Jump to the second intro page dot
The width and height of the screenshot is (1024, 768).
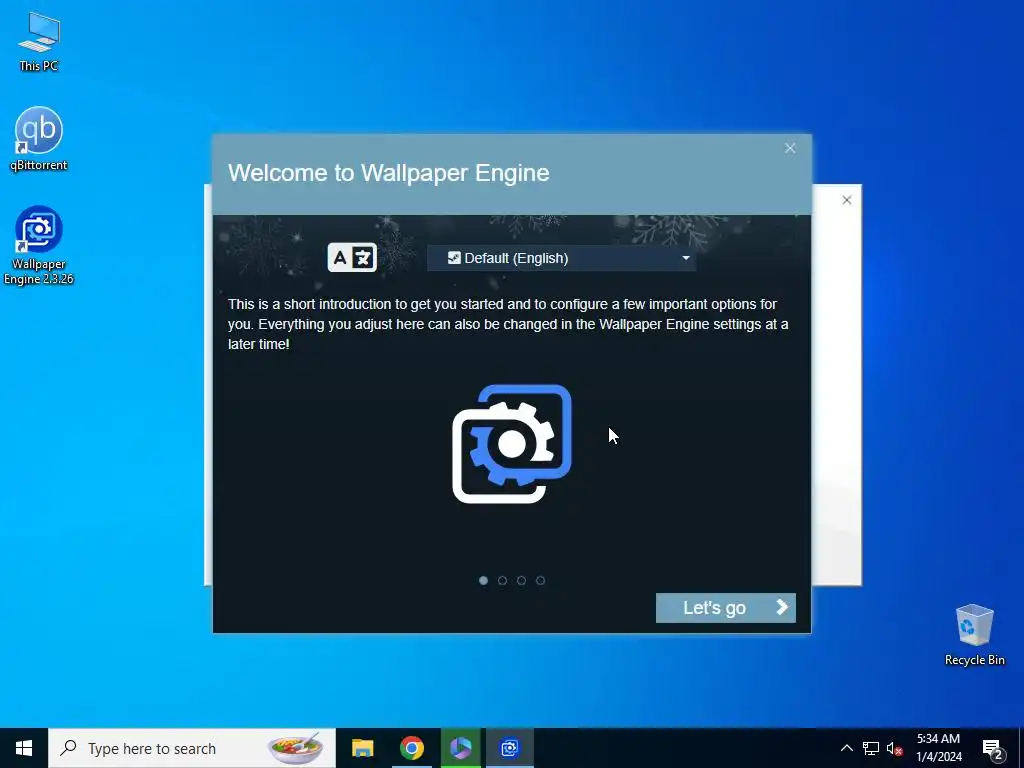click(x=502, y=581)
